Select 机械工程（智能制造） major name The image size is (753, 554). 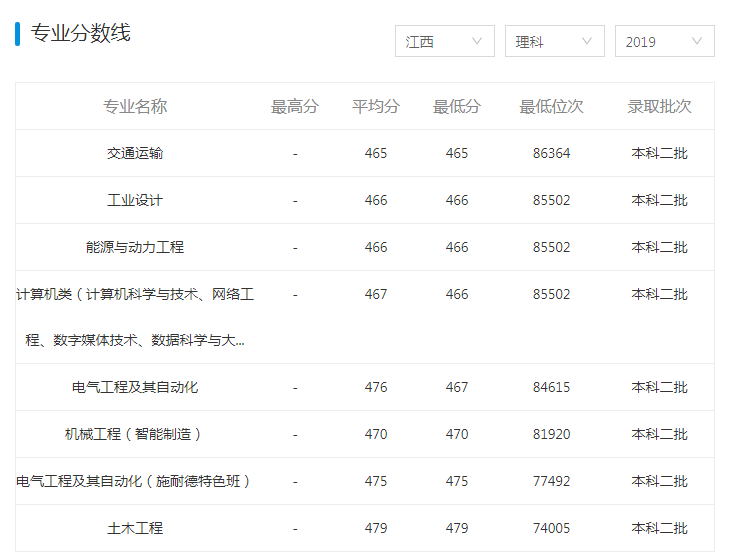(135, 434)
